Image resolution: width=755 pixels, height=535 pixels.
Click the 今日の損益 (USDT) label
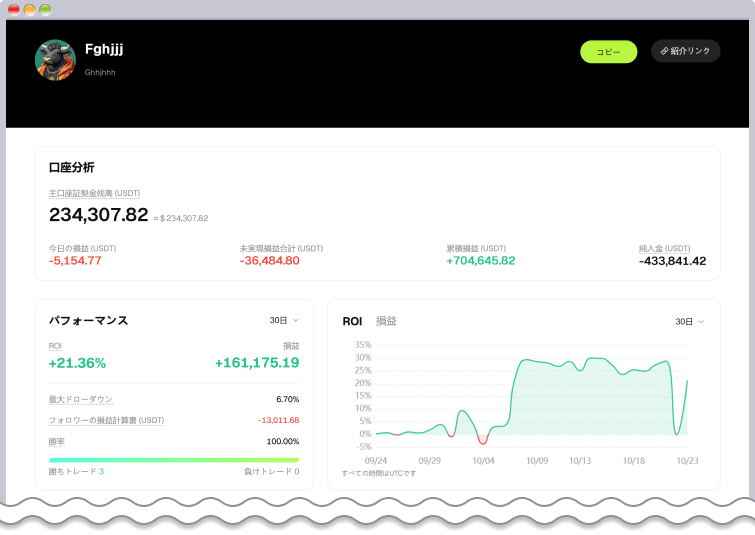[x=82, y=248]
